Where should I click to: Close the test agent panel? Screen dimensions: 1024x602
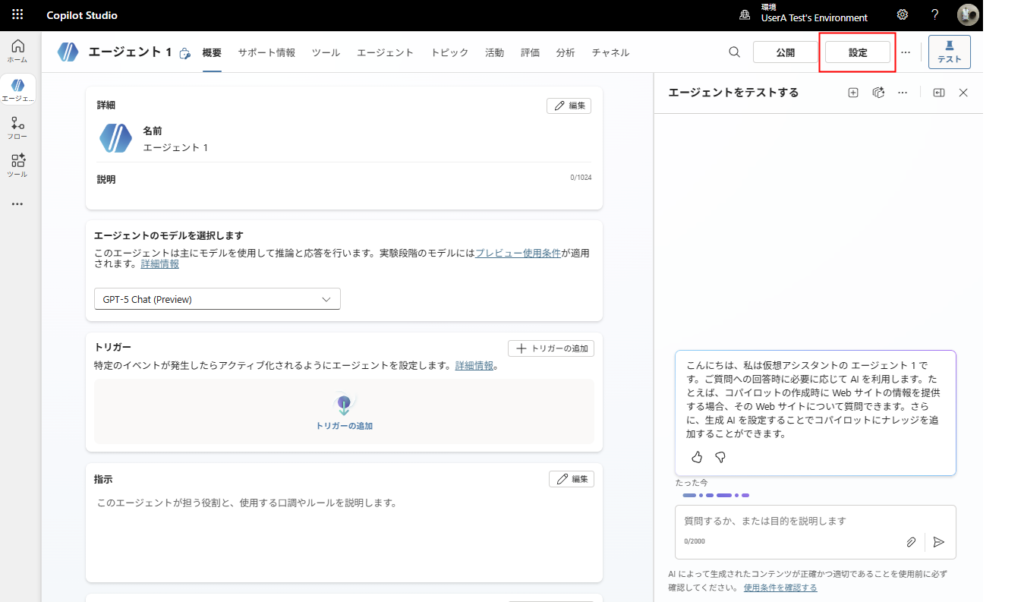tap(963, 92)
